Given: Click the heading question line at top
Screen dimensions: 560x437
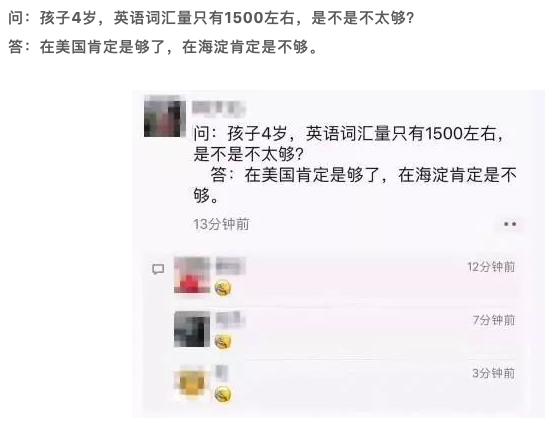Looking at the screenshot, I should (x=211, y=18).
